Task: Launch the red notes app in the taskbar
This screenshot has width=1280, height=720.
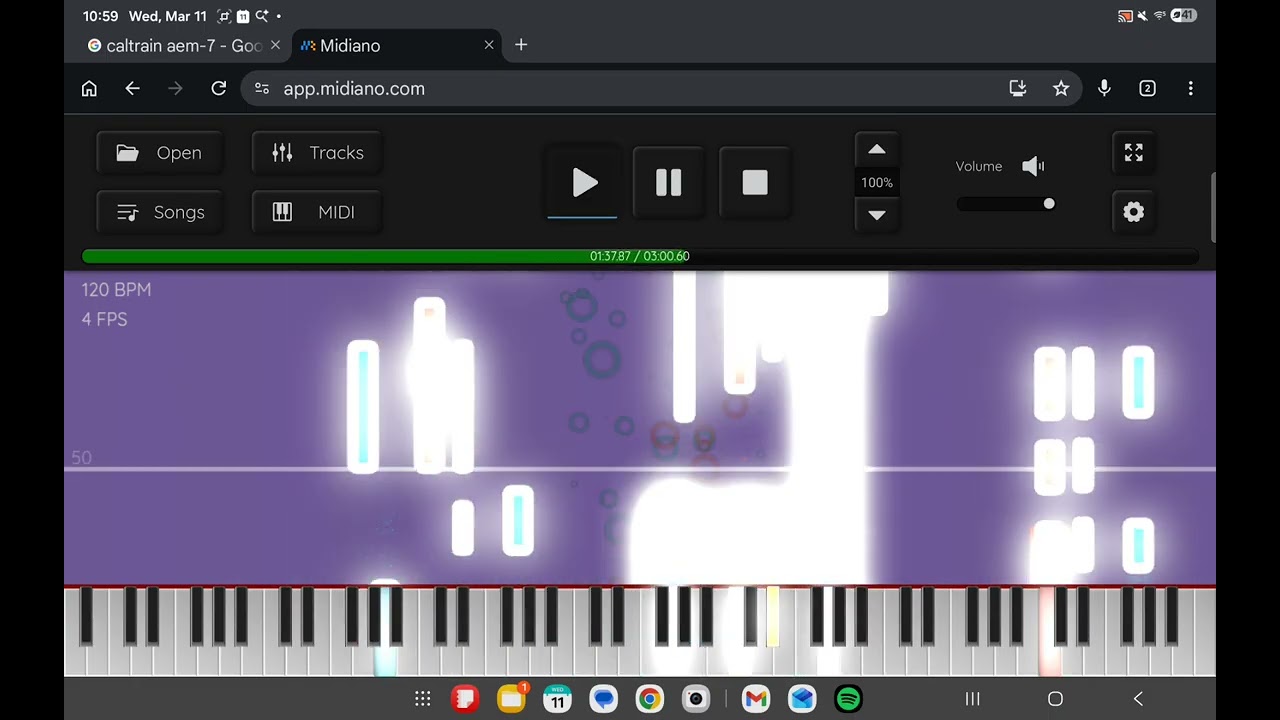Action: [465, 699]
